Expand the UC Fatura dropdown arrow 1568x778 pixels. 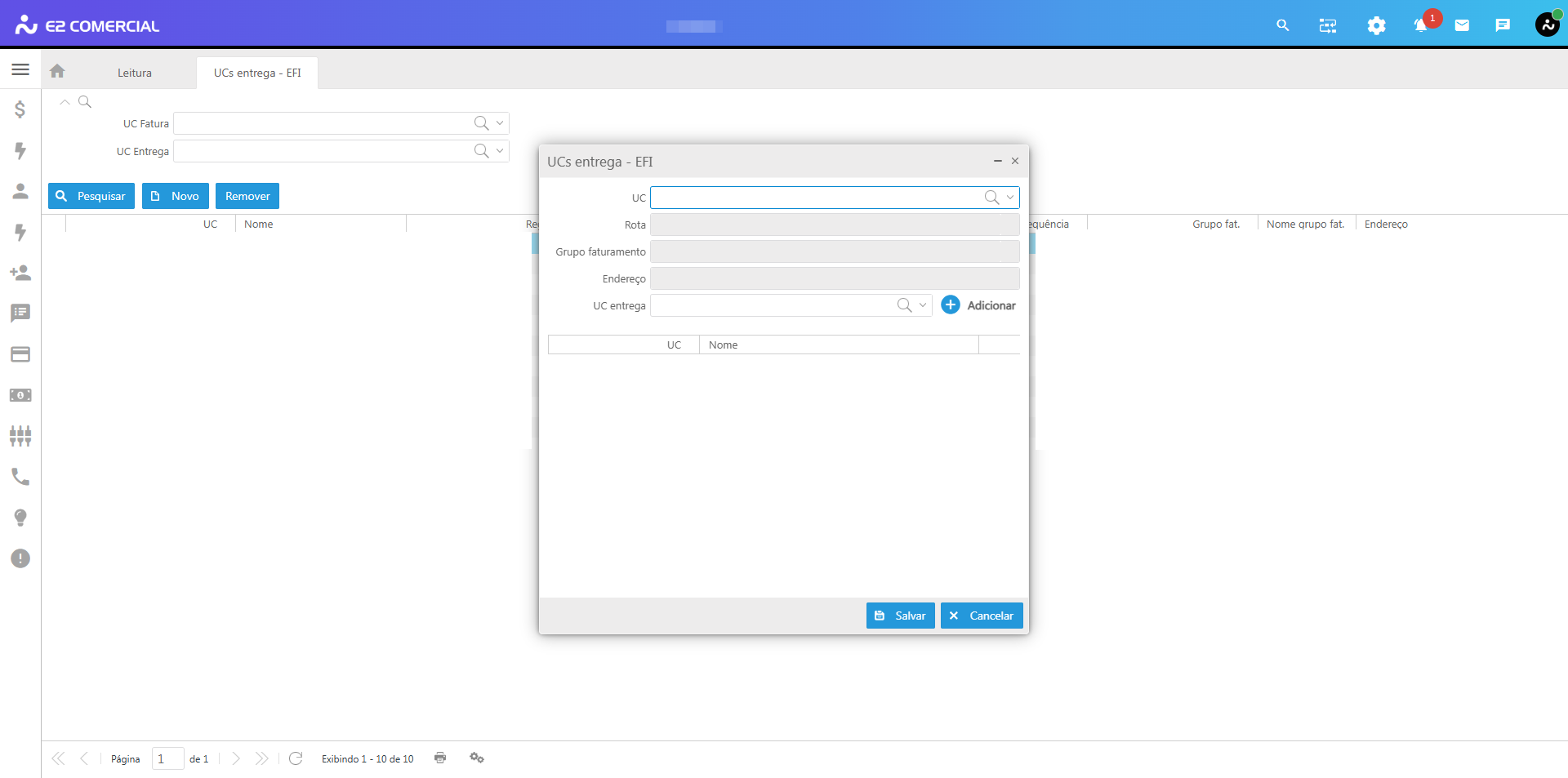click(500, 123)
